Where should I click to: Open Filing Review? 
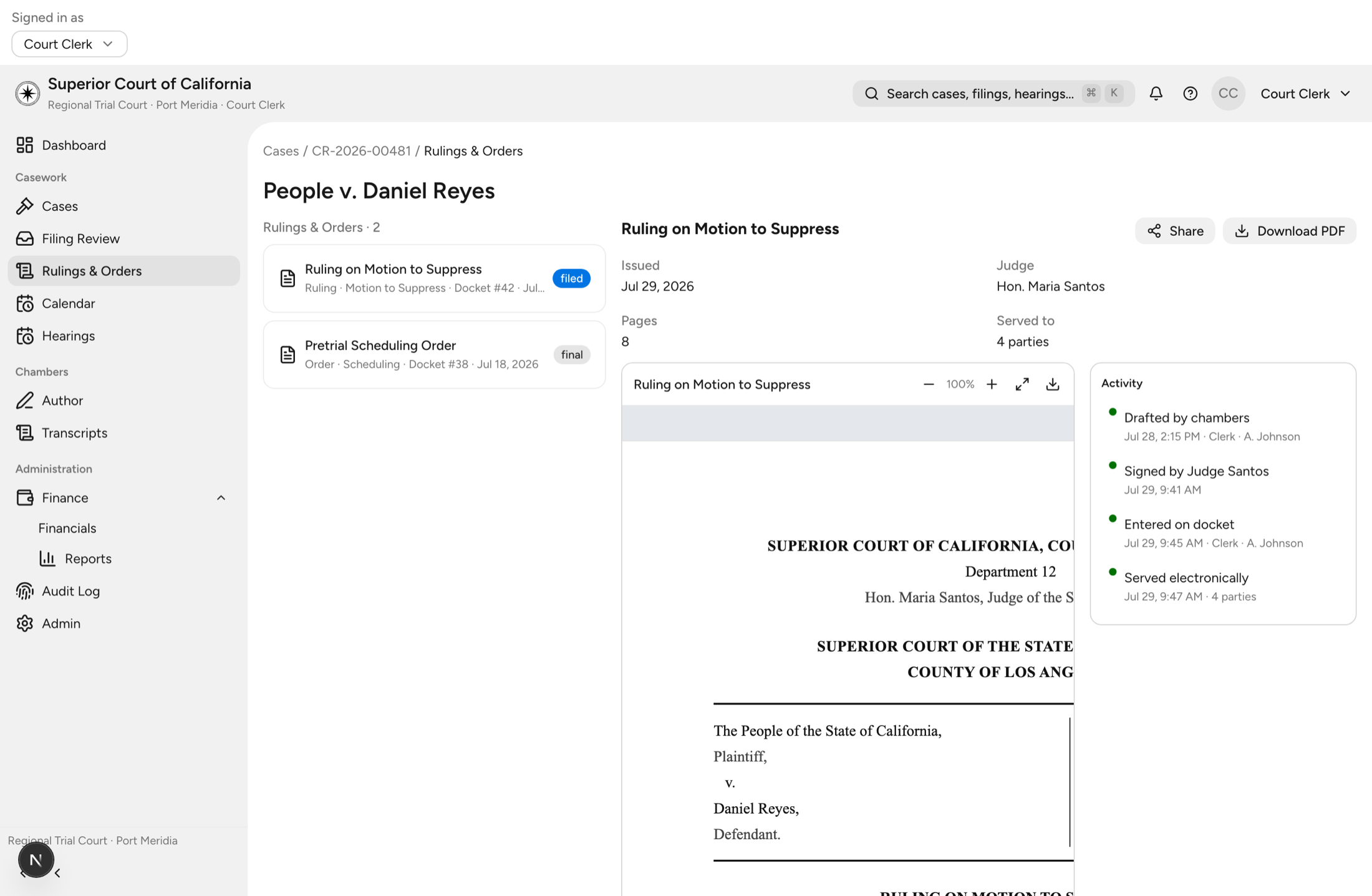123,238
